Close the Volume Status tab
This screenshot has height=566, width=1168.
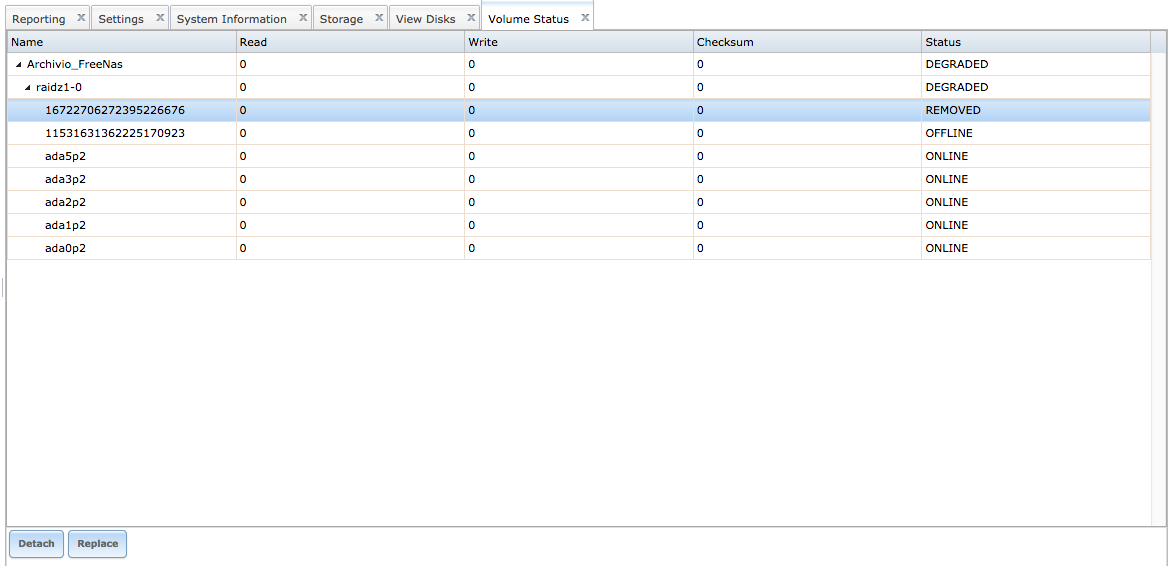tap(585, 17)
